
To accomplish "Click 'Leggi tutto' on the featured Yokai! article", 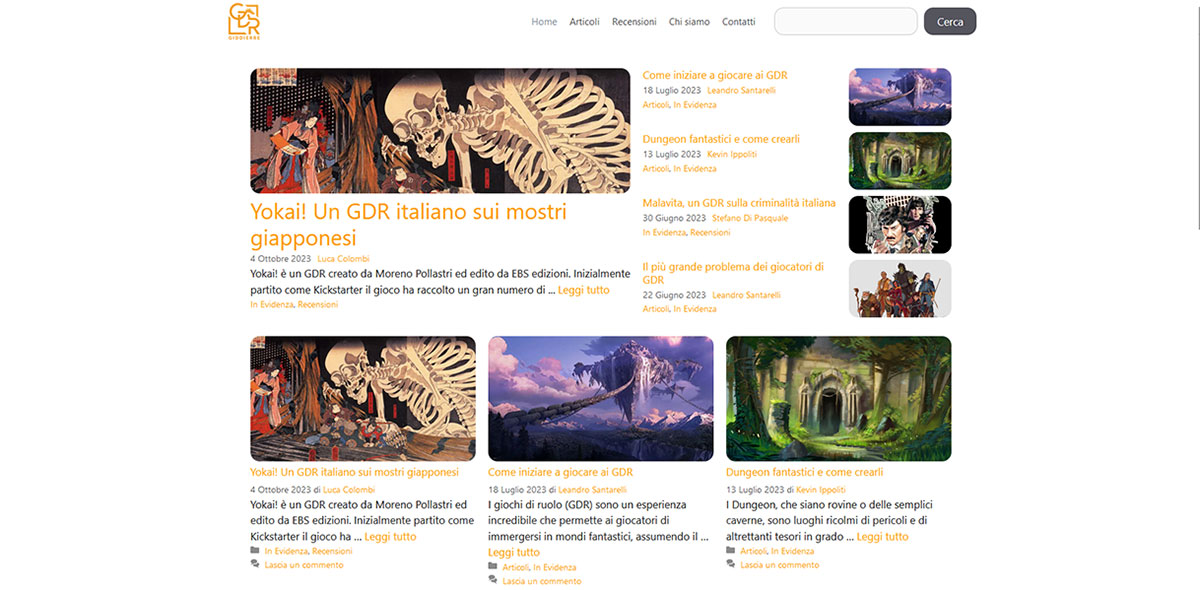I will click(x=583, y=289).
